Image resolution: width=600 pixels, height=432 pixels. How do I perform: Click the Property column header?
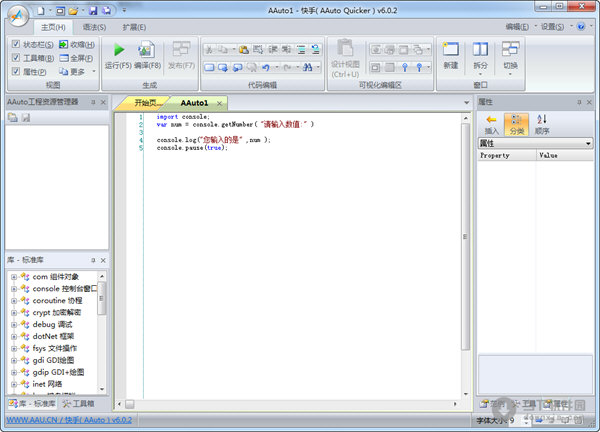pos(507,155)
